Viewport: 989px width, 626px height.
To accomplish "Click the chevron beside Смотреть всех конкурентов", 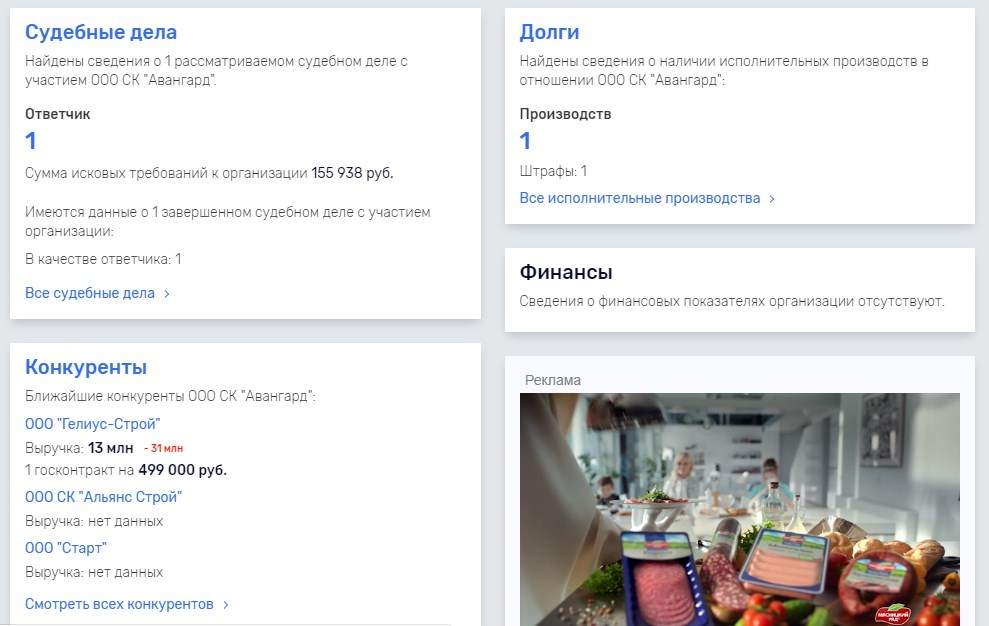I will tap(226, 605).
